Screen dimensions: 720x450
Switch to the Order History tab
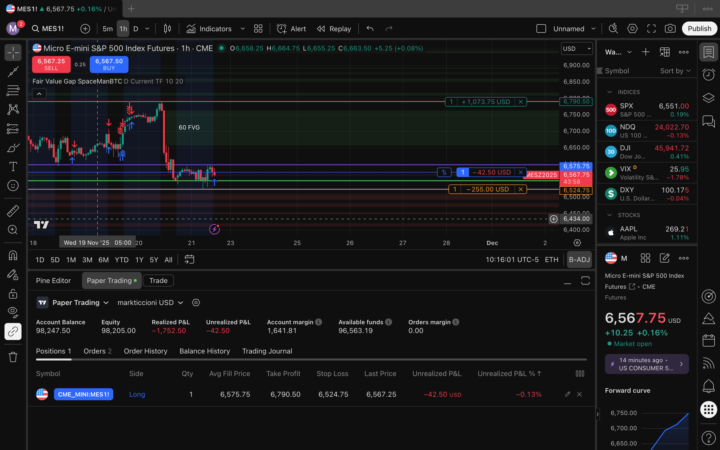(x=145, y=351)
